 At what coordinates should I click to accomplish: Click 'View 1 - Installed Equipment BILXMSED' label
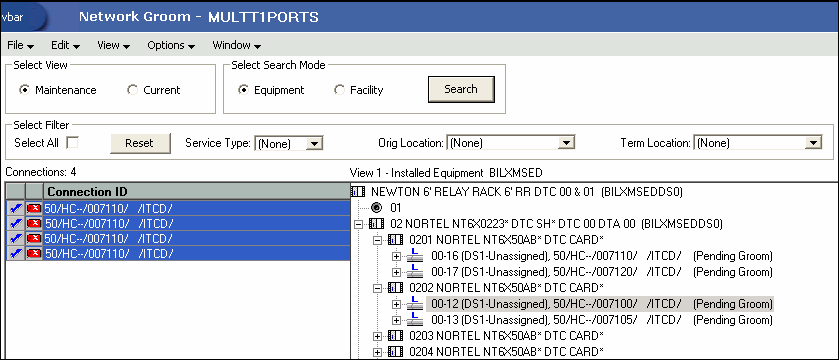click(x=446, y=173)
